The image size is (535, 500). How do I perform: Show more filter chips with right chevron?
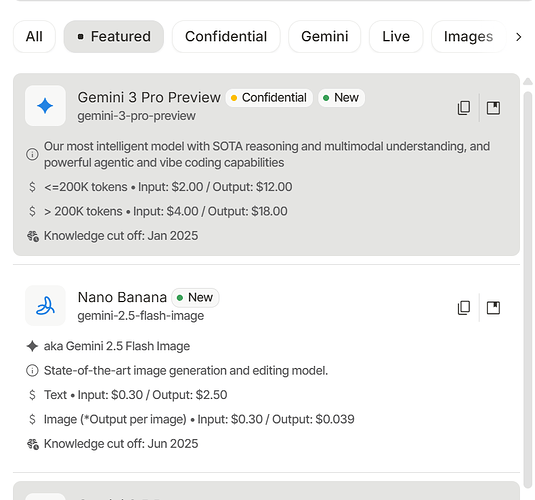pyautogui.click(x=519, y=37)
